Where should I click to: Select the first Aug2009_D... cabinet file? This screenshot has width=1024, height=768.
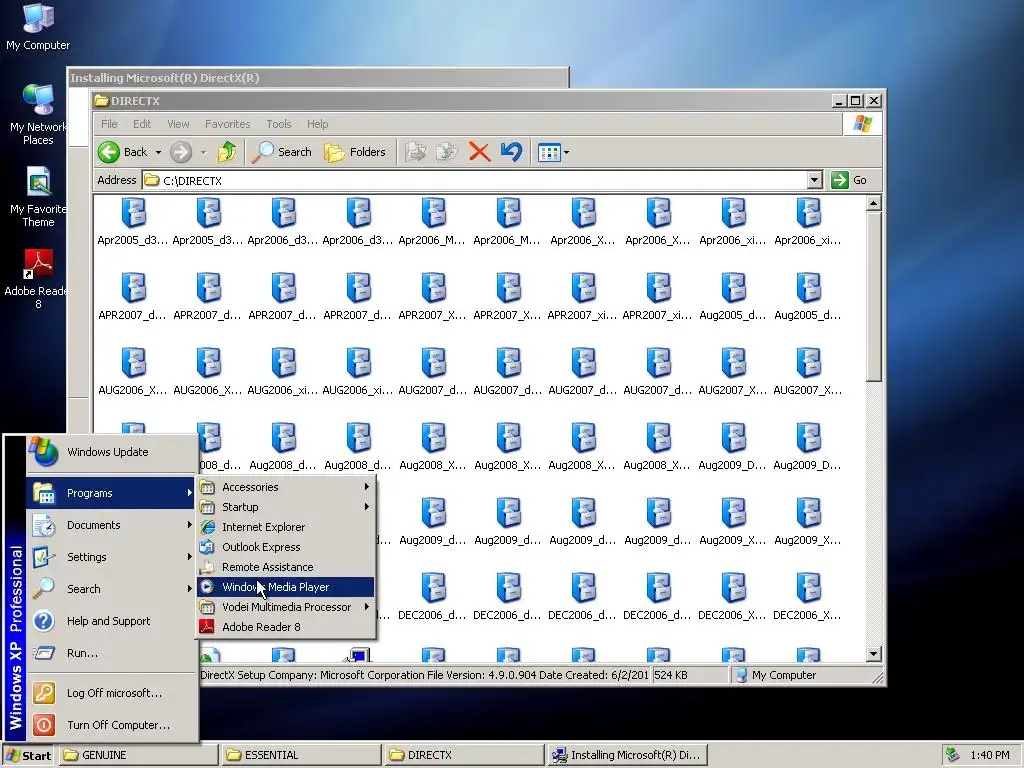[x=733, y=447]
